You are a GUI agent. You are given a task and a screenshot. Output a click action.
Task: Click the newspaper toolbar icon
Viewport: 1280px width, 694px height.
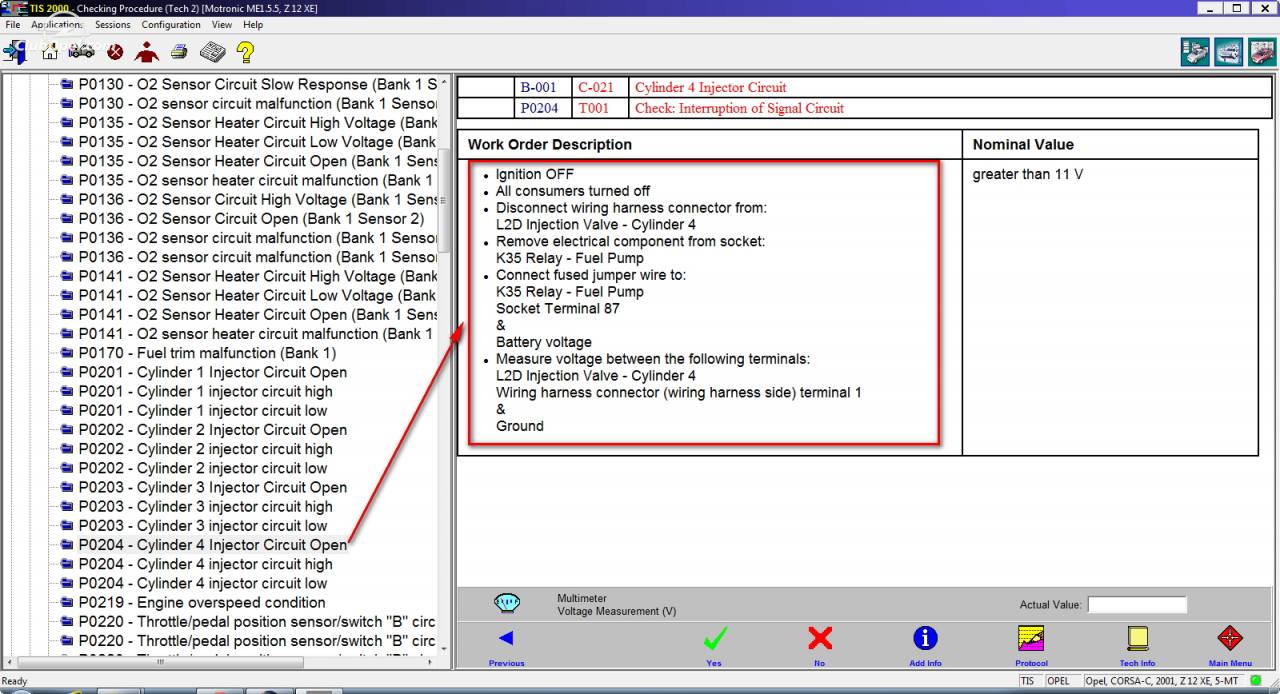click(212, 52)
